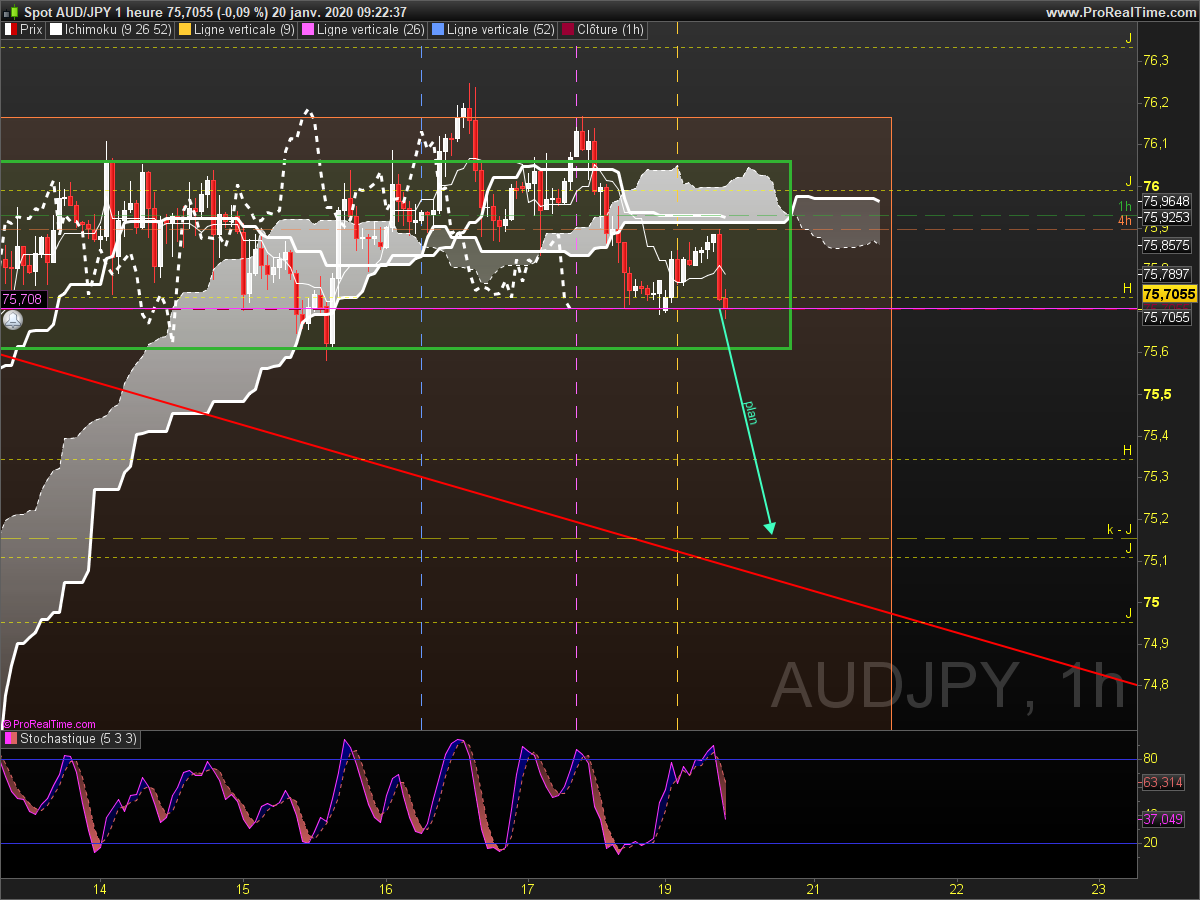
Task: Select the 'plan' text annotation on chart
Action: tap(750, 412)
